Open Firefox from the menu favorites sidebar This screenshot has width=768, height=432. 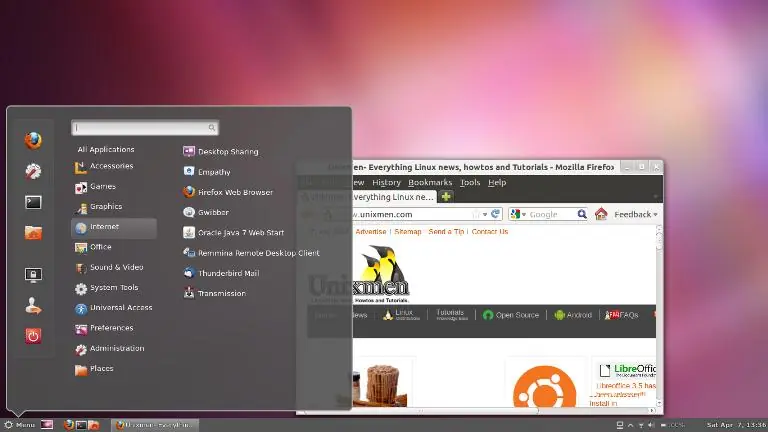[x=33, y=141]
